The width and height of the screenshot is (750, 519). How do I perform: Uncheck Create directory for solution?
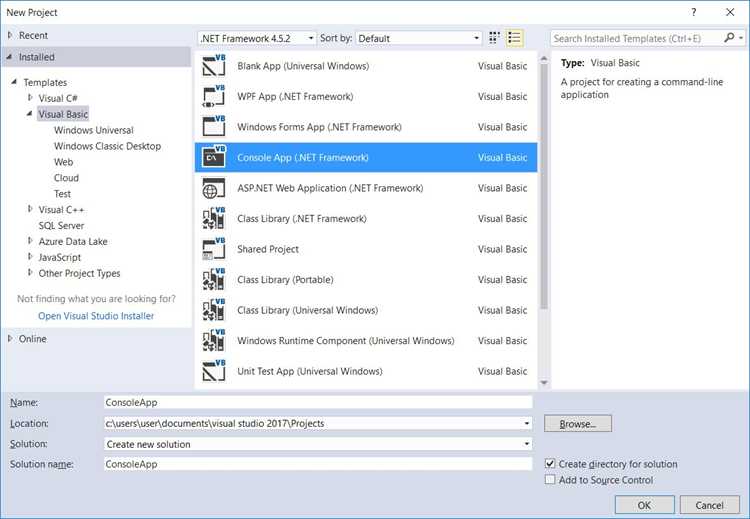point(550,464)
